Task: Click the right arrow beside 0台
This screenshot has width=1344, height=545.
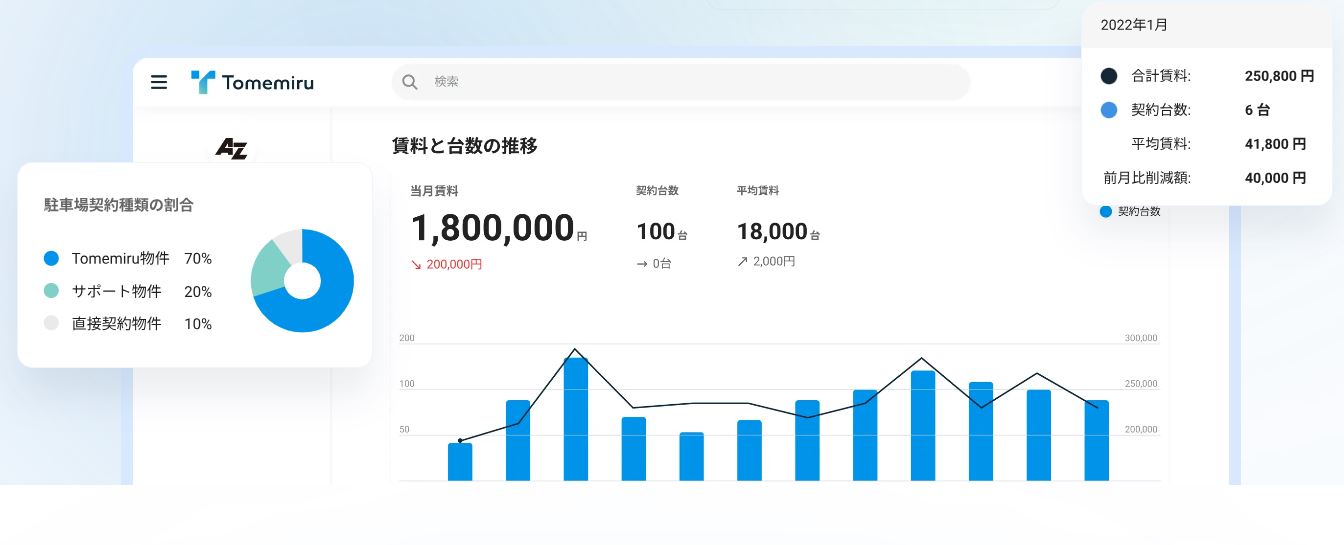Action: 642,264
